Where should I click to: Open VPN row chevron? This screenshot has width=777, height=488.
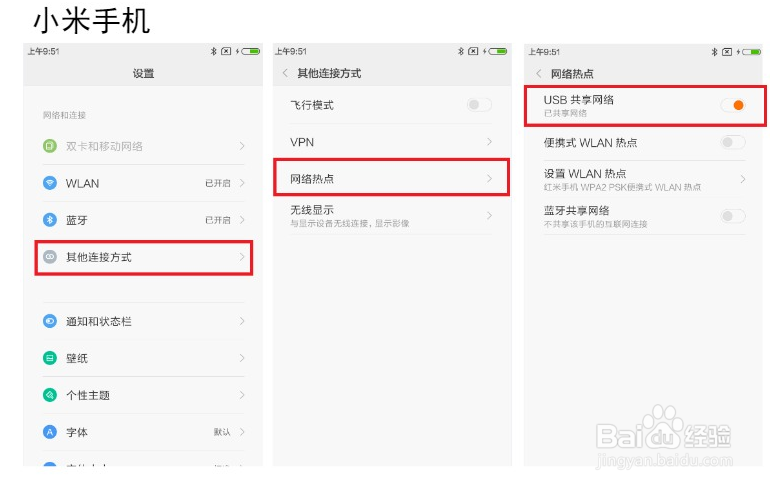click(x=489, y=142)
